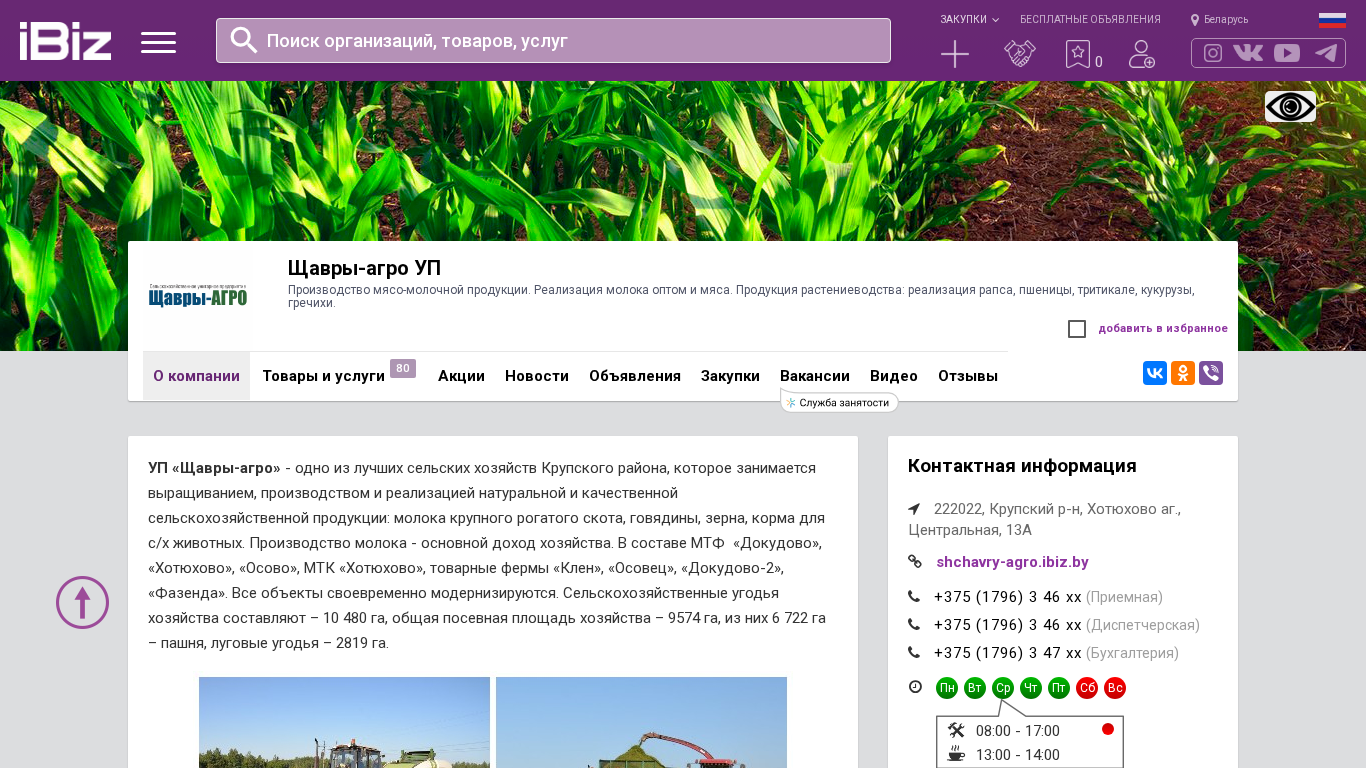Open the hamburger menu
1366x768 pixels.
[158, 42]
